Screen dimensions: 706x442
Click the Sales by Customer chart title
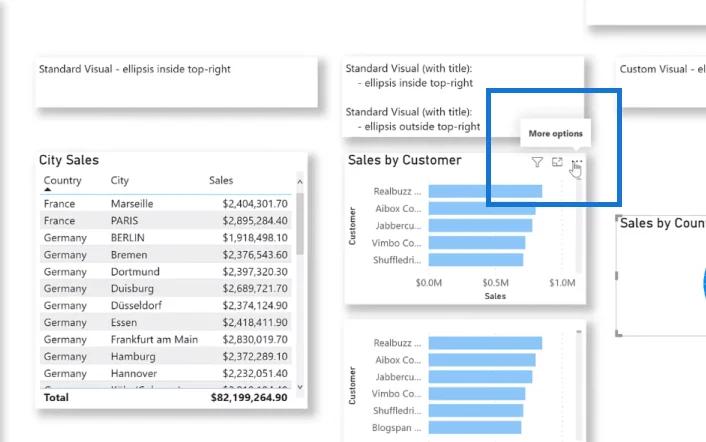[404, 160]
